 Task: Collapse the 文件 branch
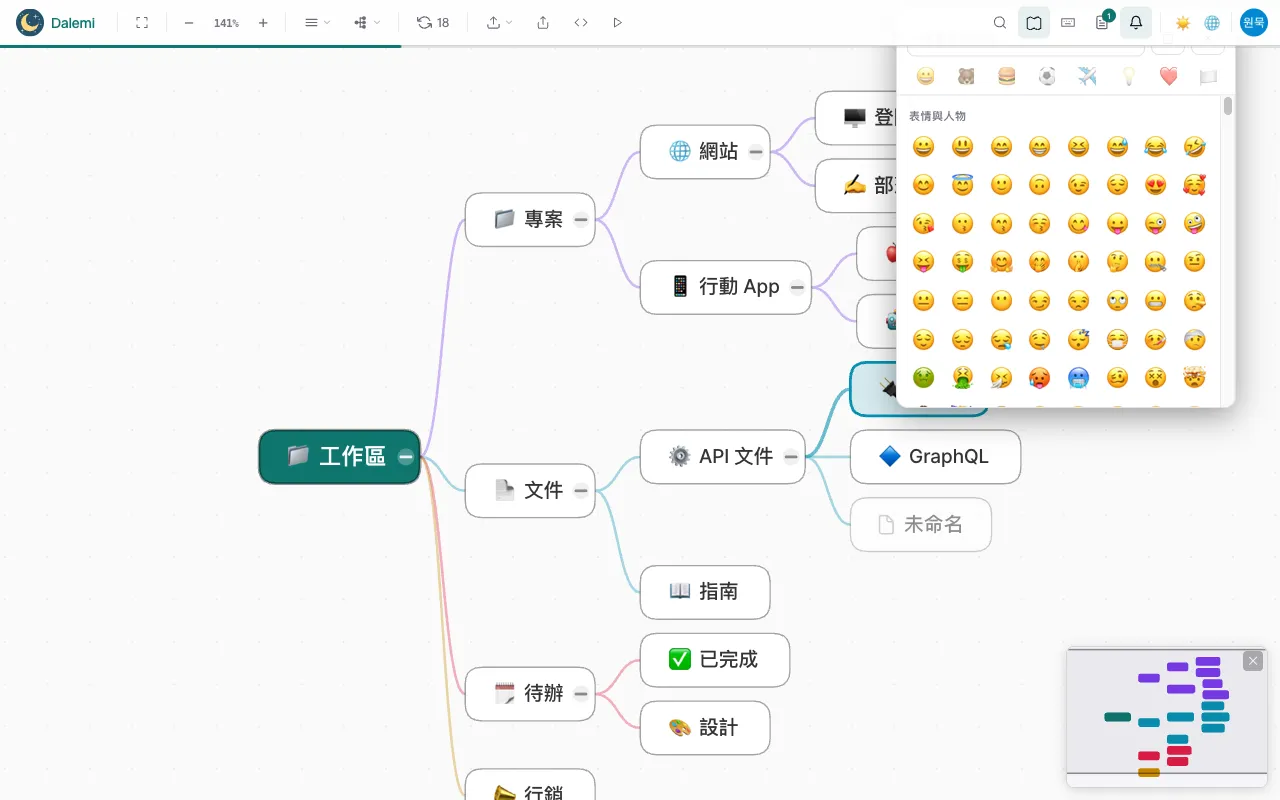(580, 491)
